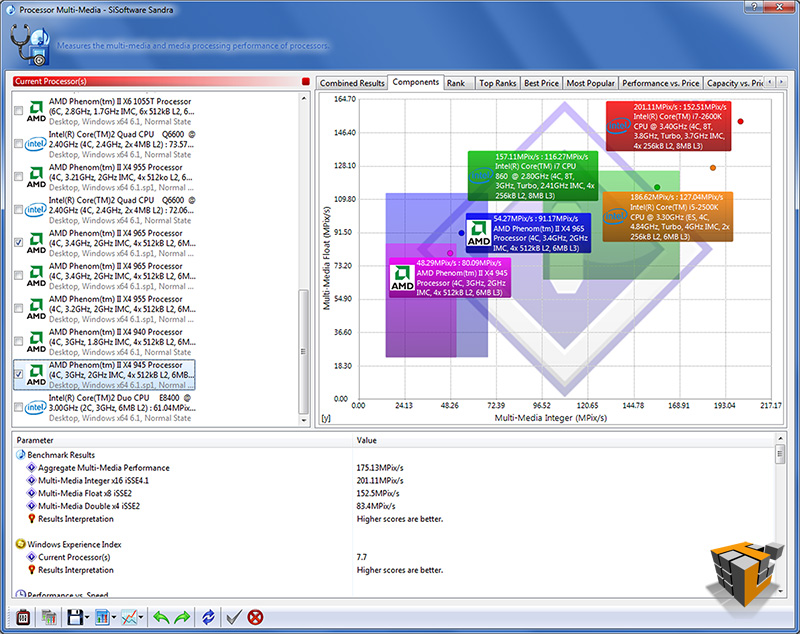Confirm with the gray checkmark icon
Image resolution: width=800 pixels, height=634 pixels.
[x=234, y=617]
